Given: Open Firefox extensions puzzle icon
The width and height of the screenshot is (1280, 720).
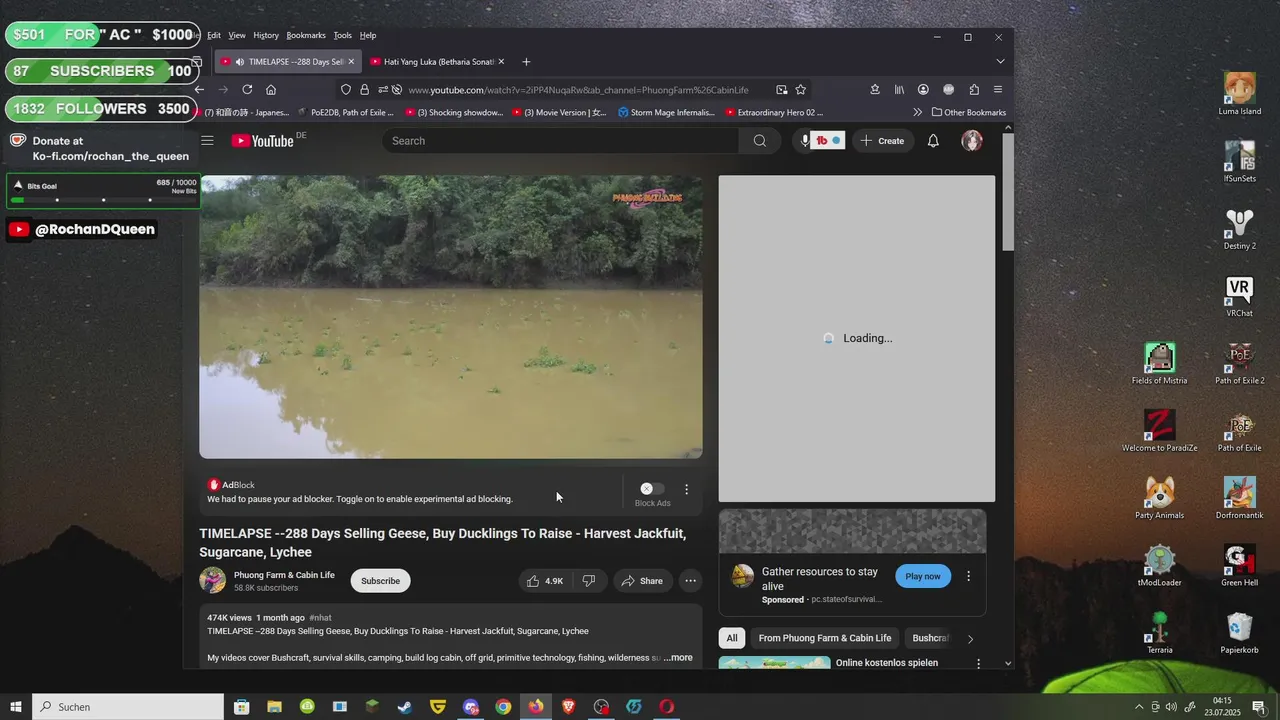Looking at the screenshot, I should (974, 89).
